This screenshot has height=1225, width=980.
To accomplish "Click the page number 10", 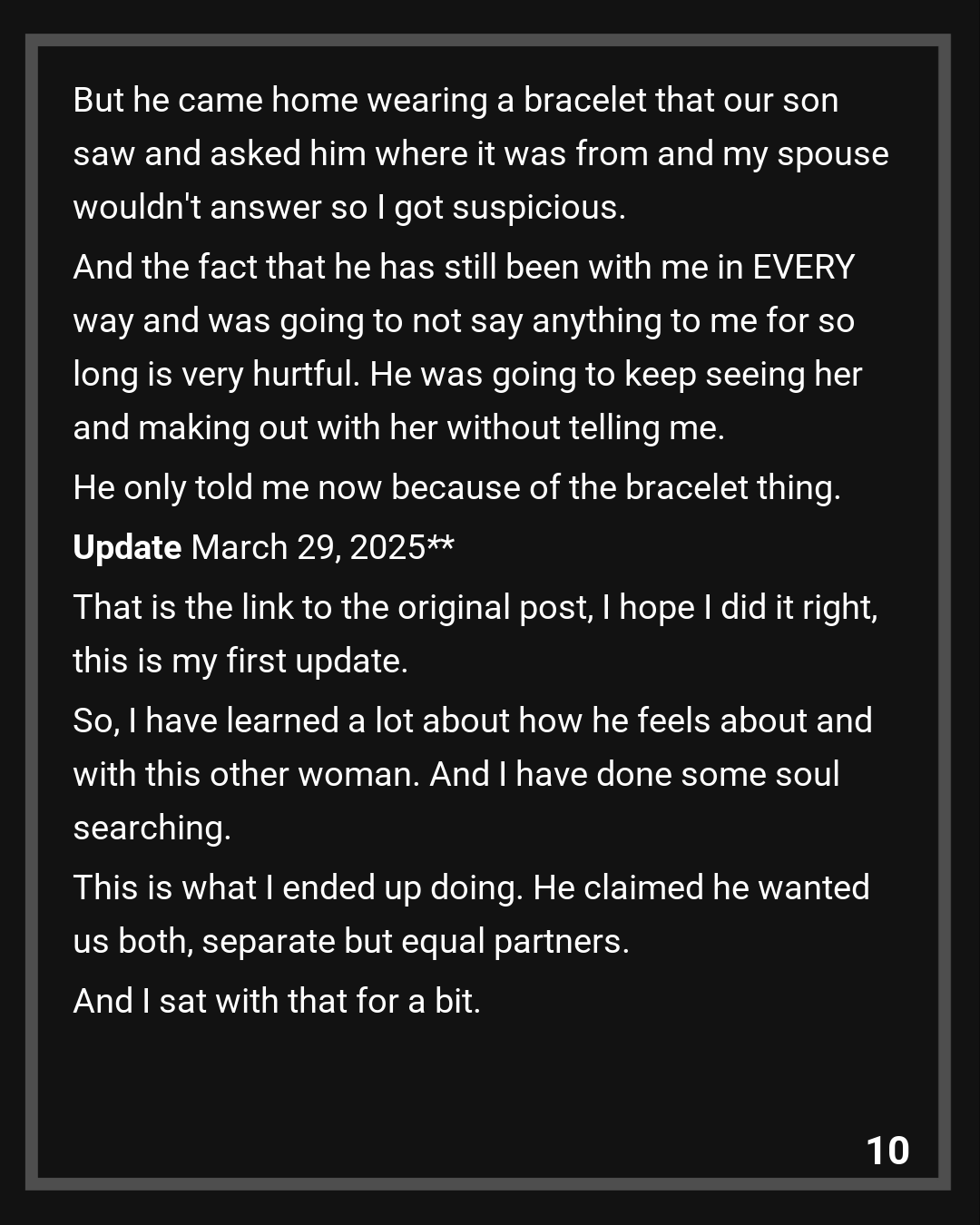I will pyautogui.click(x=887, y=1151).
